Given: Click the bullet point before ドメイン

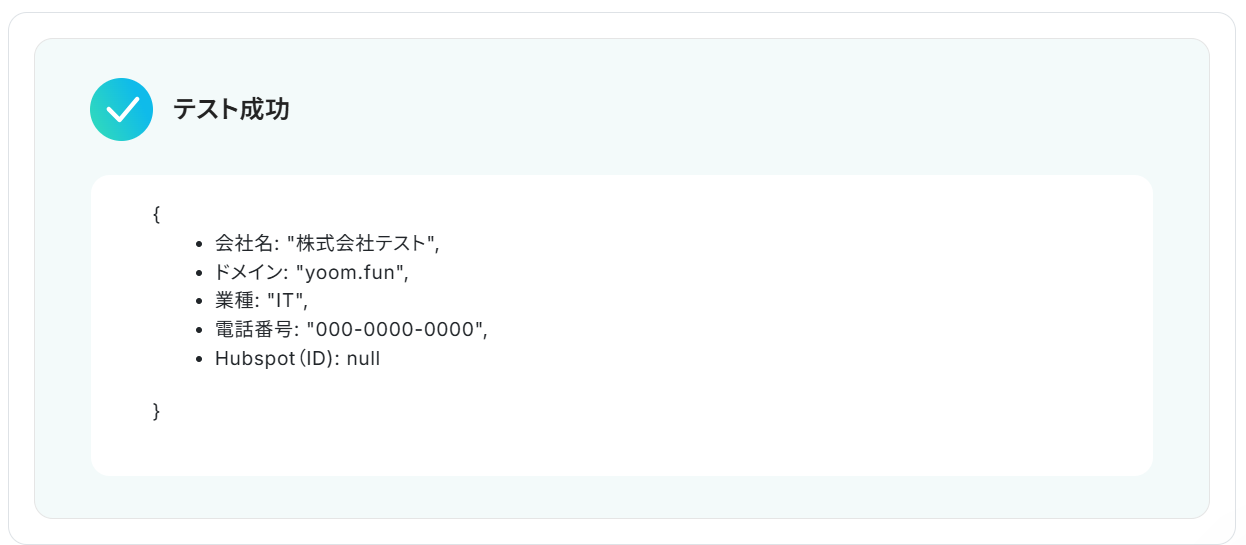Looking at the screenshot, I should 201,273.
